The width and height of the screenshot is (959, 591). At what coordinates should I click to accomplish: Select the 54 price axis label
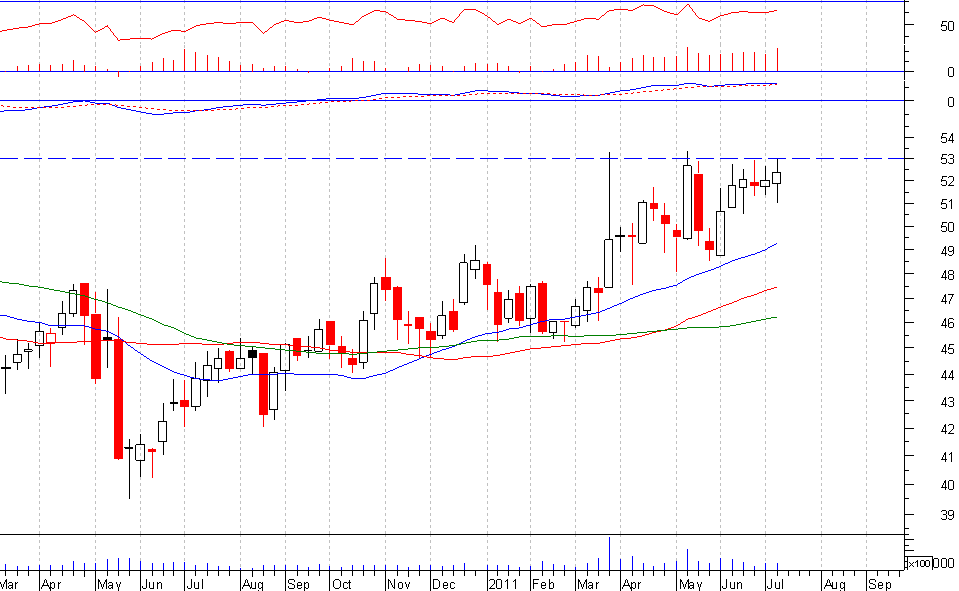click(x=947, y=138)
